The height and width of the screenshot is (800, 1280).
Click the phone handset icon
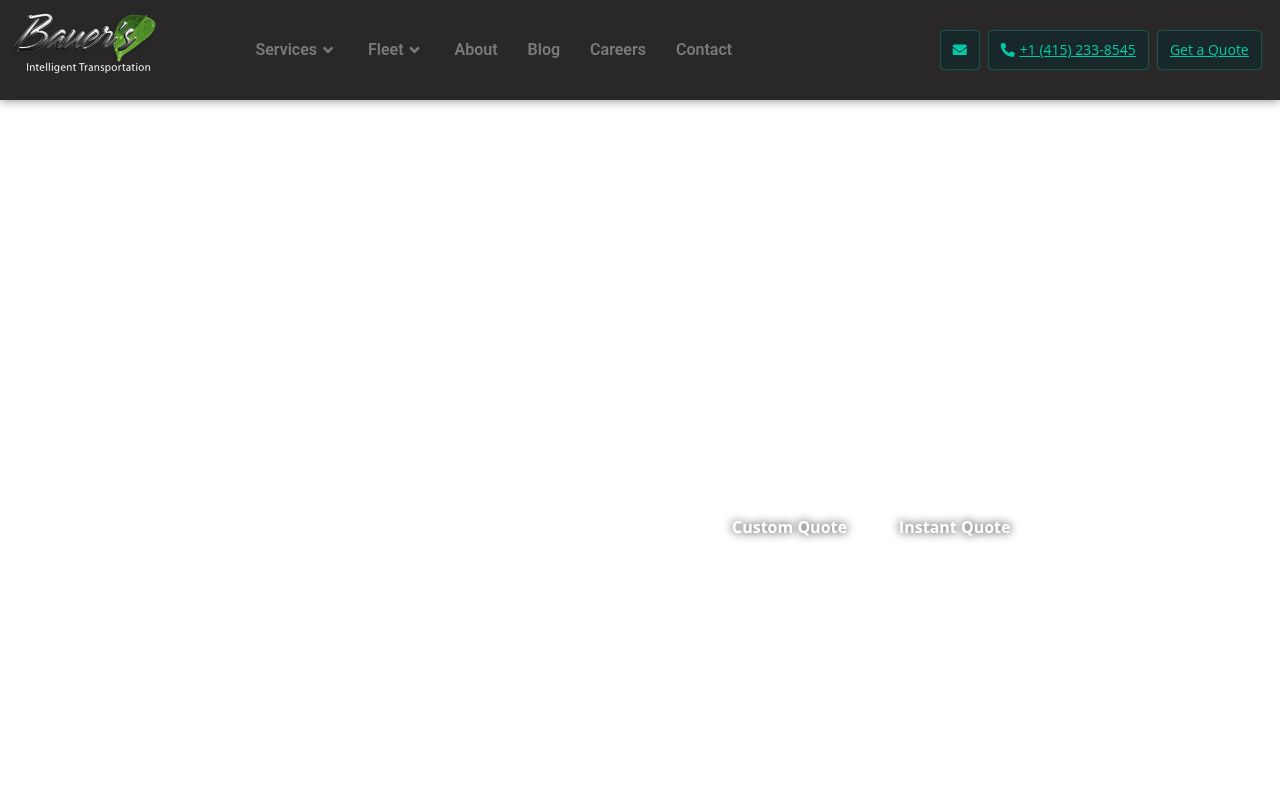(1007, 50)
